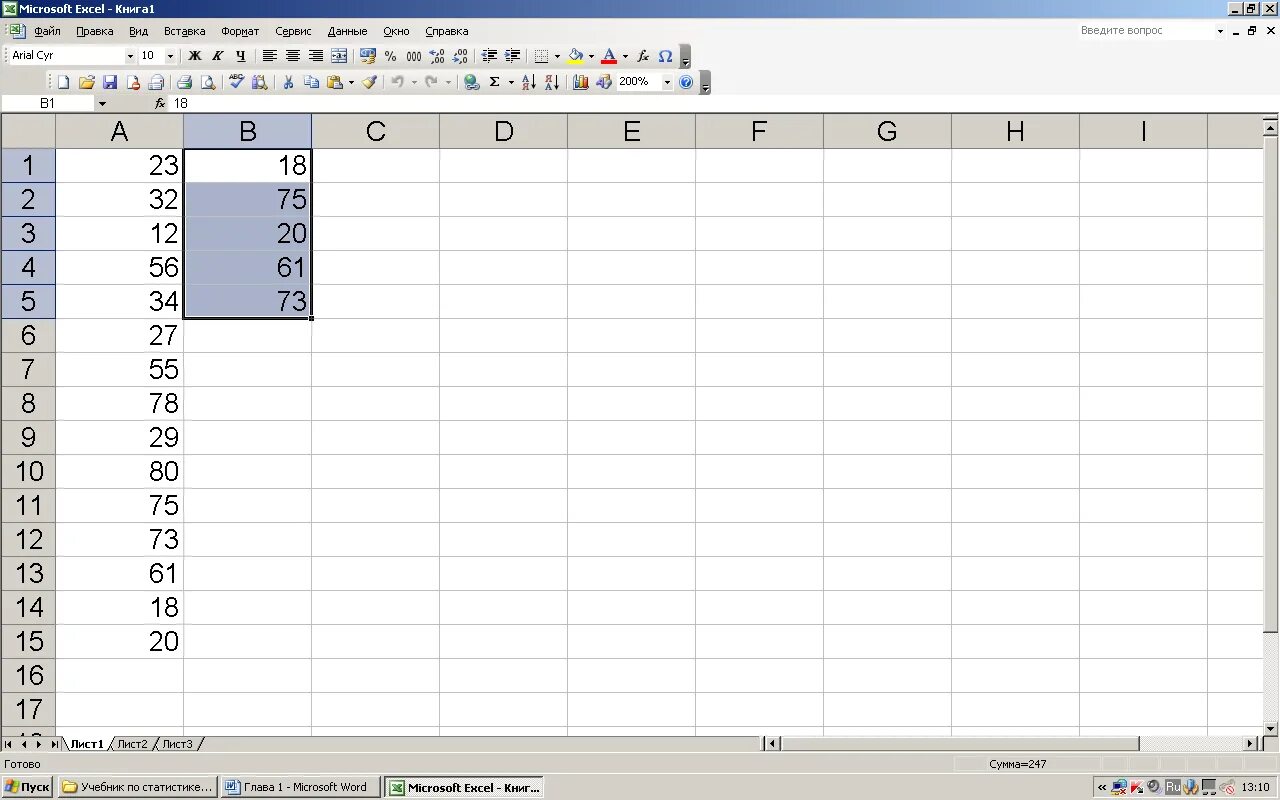Increase indent icon
Image resolution: width=1280 pixels, height=800 pixels.
click(x=512, y=56)
